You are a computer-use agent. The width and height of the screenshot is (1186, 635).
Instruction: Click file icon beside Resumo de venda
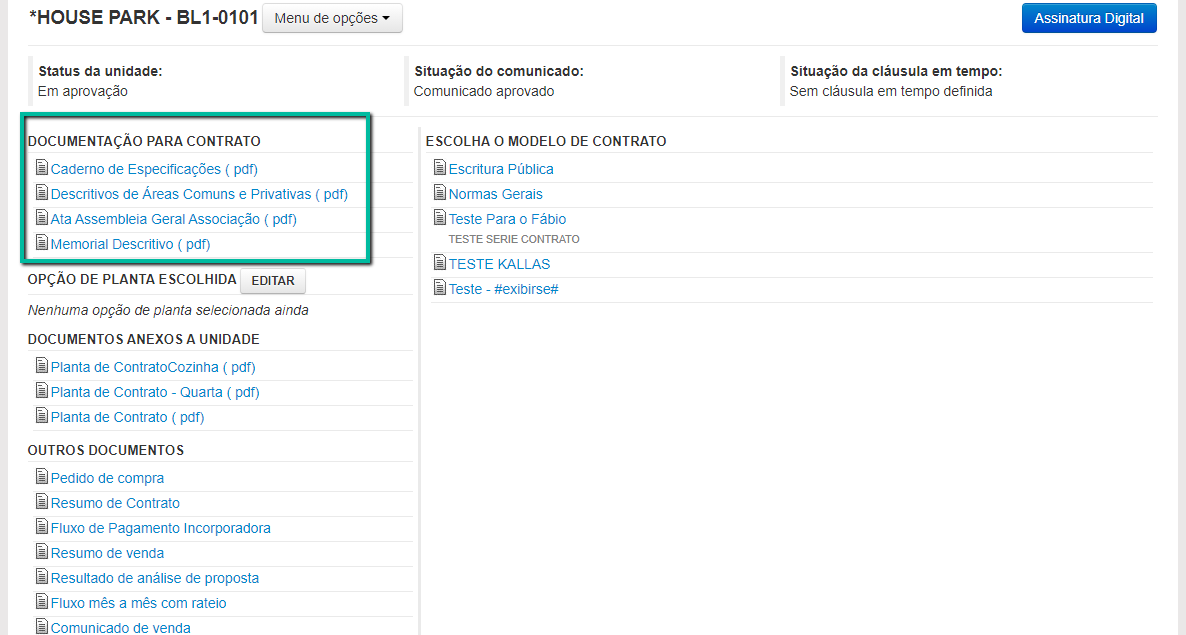point(41,552)
